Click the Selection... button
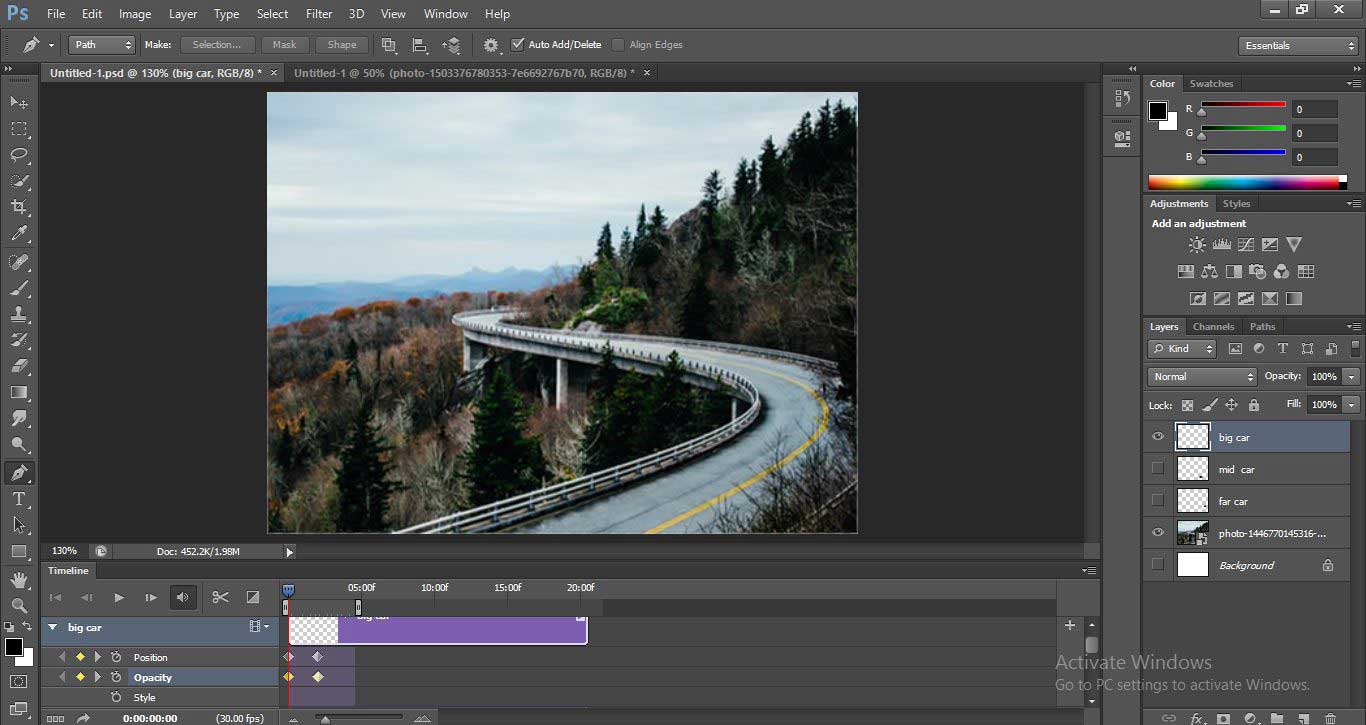The image size is (1366, 725). pos(217,45)
